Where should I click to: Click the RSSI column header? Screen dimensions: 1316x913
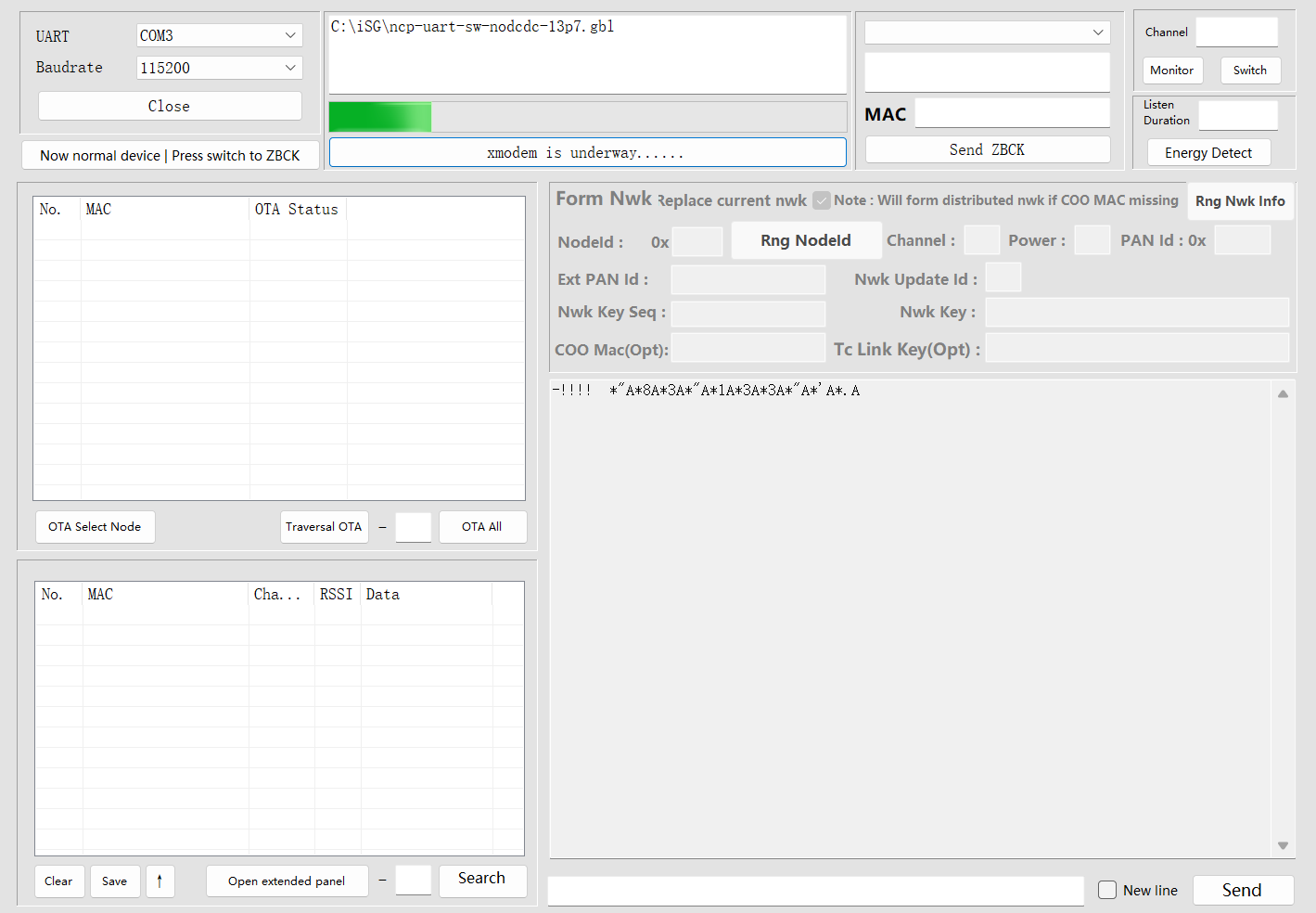336,595
